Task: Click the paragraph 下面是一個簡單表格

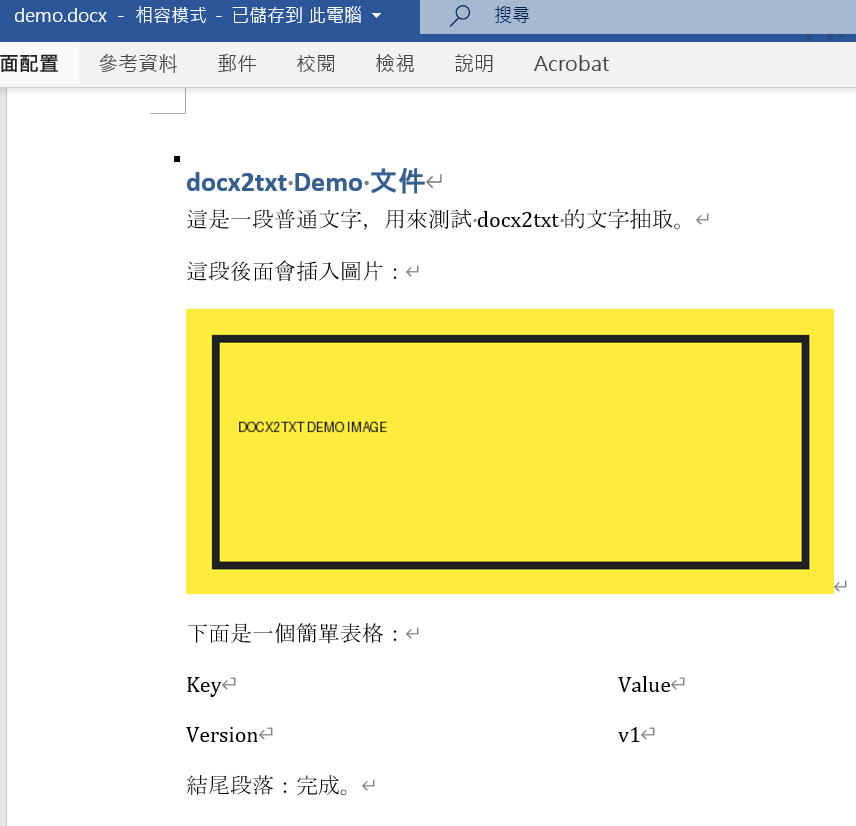Action: (294, 634)
